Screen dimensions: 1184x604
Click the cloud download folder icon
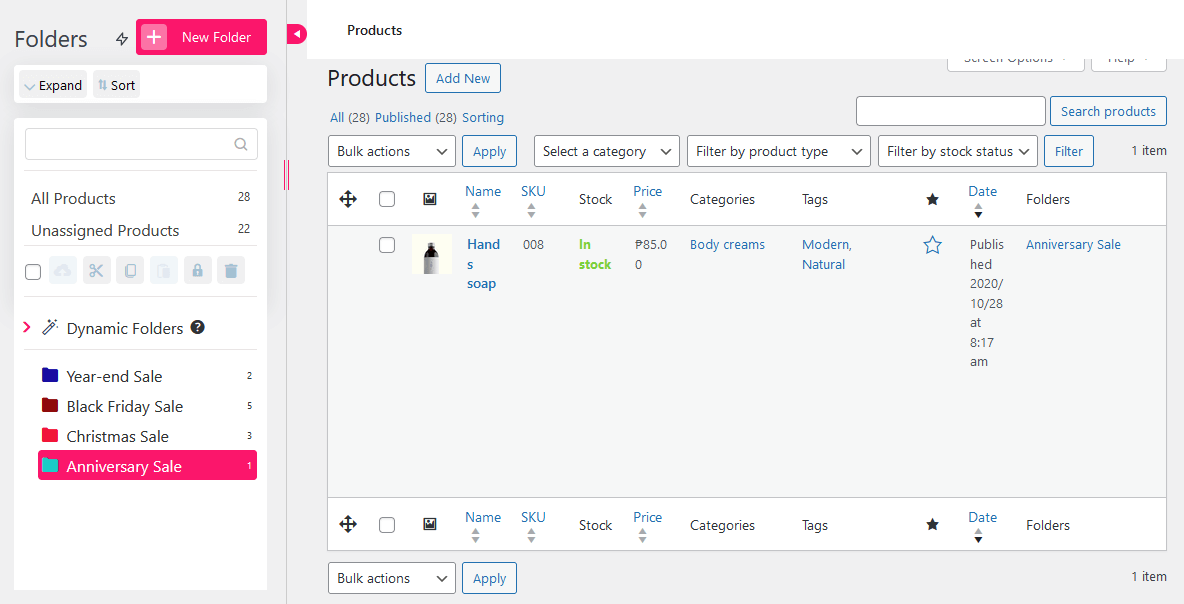(x=63, y=270)
